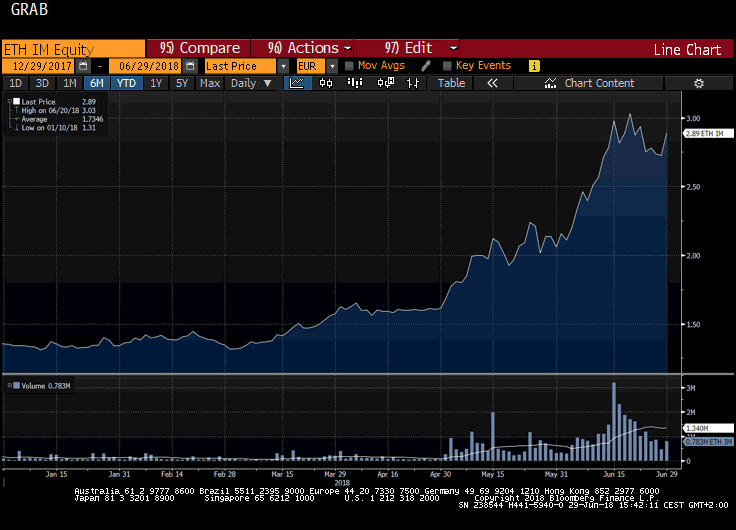Viewport: 736px width, 530px height.
Task: Collapse panel with double left arrows
Action: 492,83
